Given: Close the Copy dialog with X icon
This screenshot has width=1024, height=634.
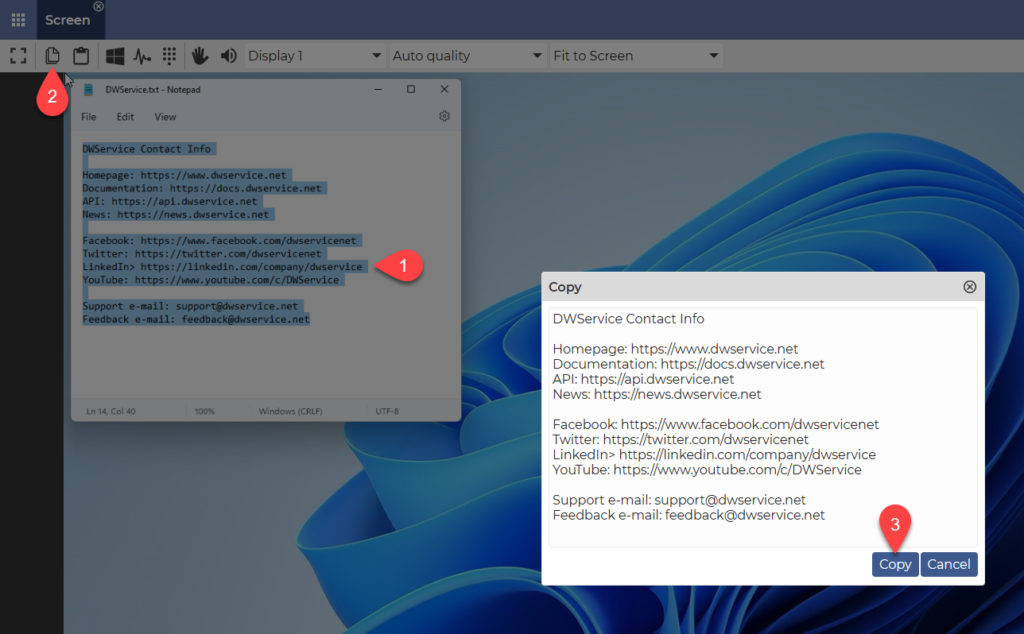Looking at the screenshot, I should pos(970,287).
